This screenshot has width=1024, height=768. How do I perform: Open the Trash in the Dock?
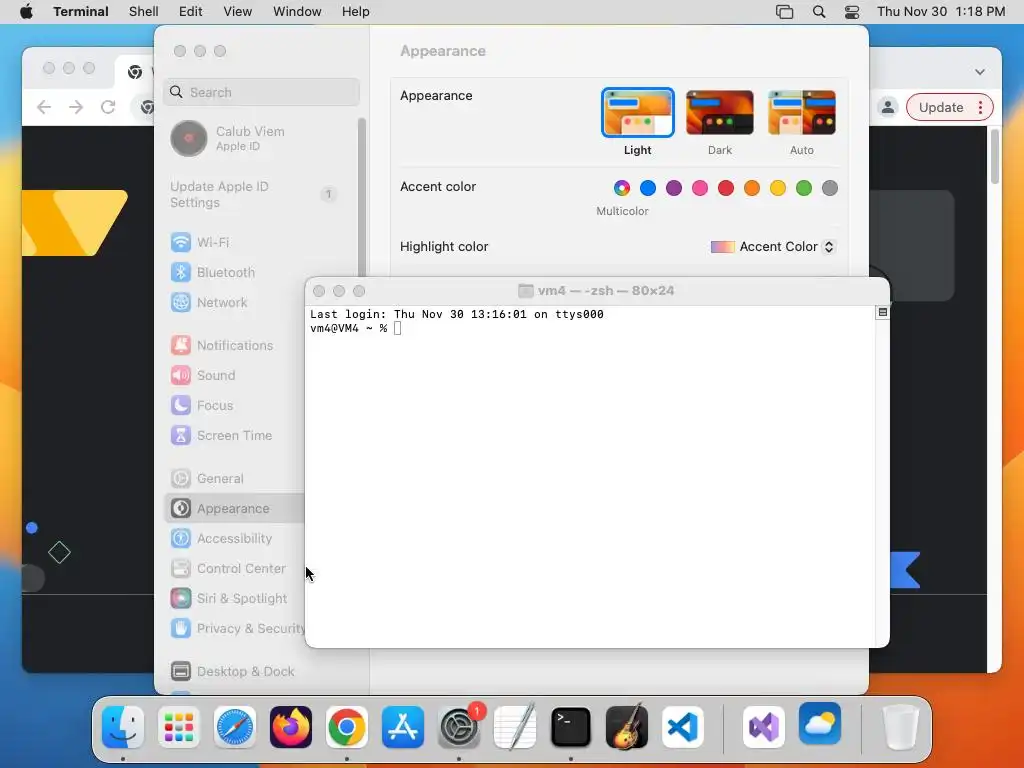coord(900,727)
